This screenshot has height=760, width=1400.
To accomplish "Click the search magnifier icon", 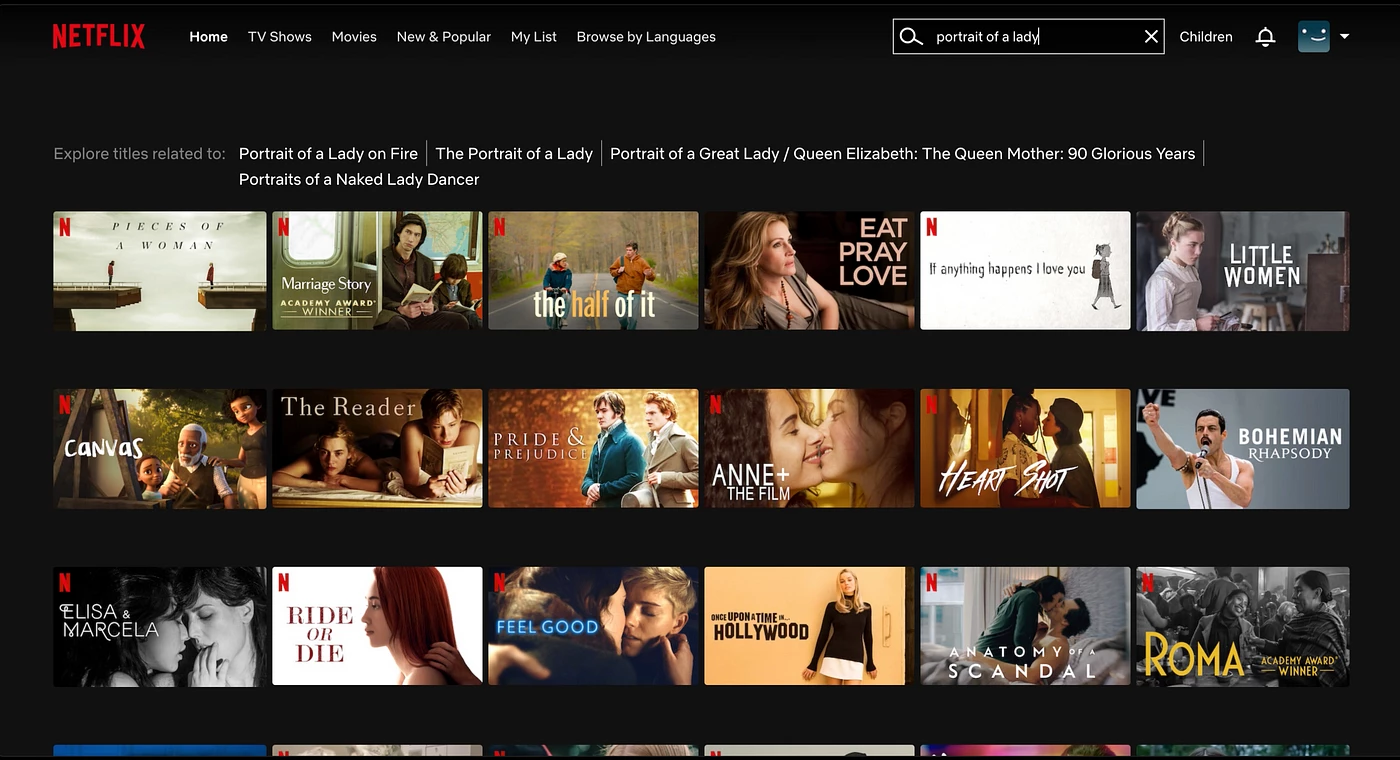I will [x=910, y=37].
